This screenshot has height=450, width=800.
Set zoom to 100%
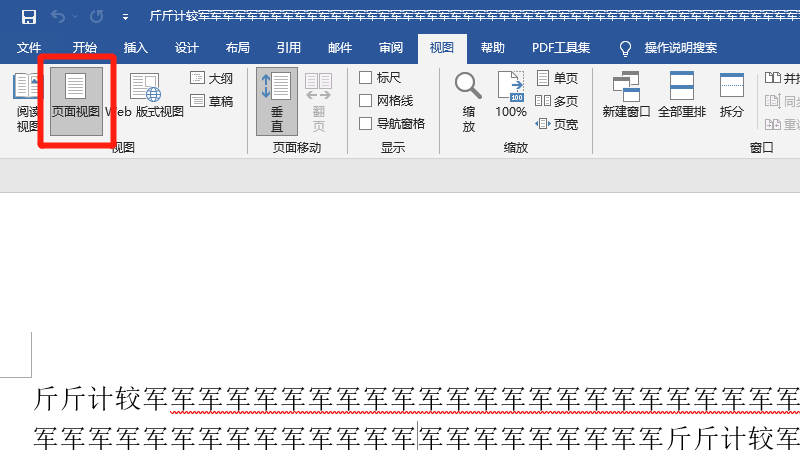[511, 101]
